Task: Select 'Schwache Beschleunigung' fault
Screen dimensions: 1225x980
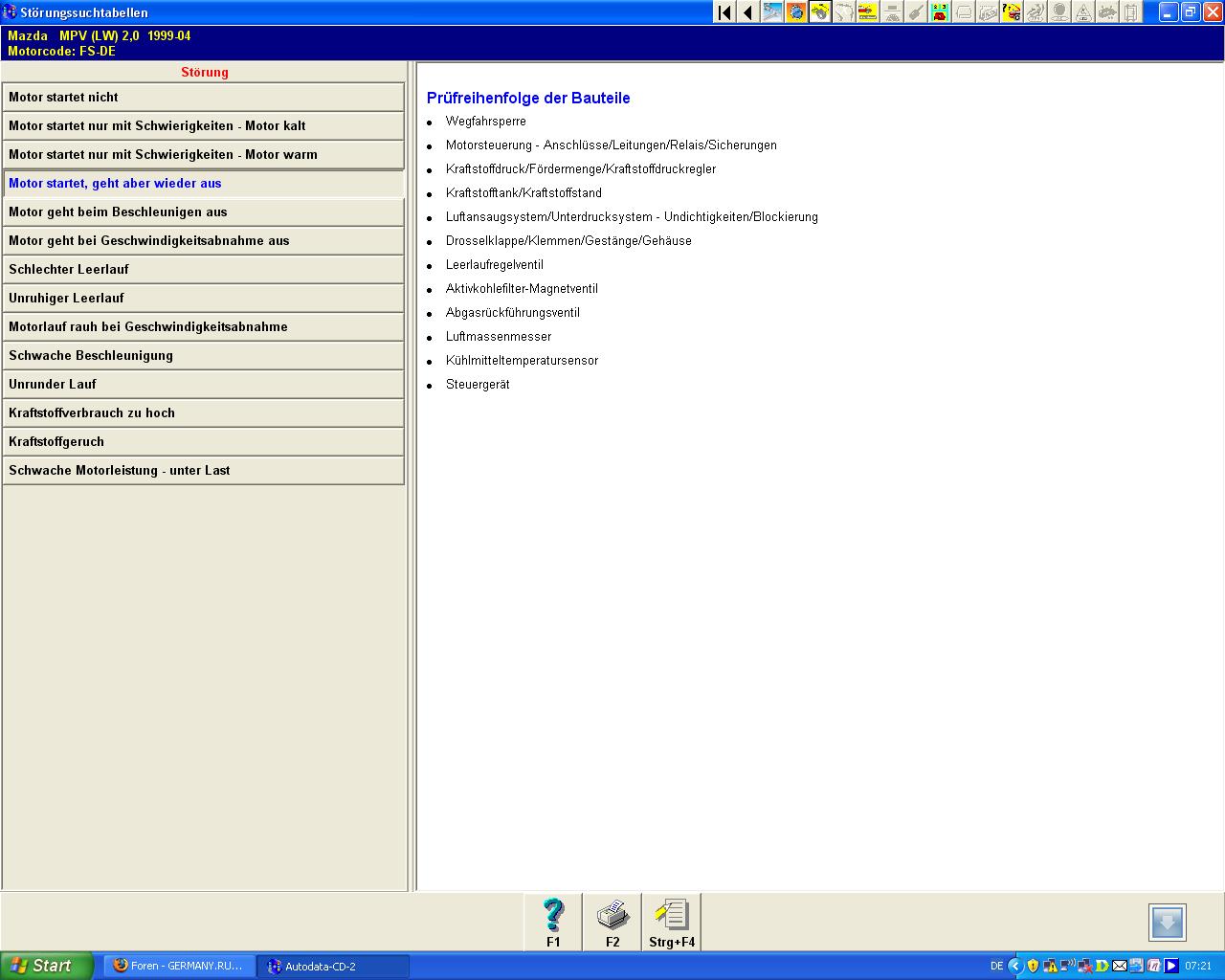Action: click(203, 355)
